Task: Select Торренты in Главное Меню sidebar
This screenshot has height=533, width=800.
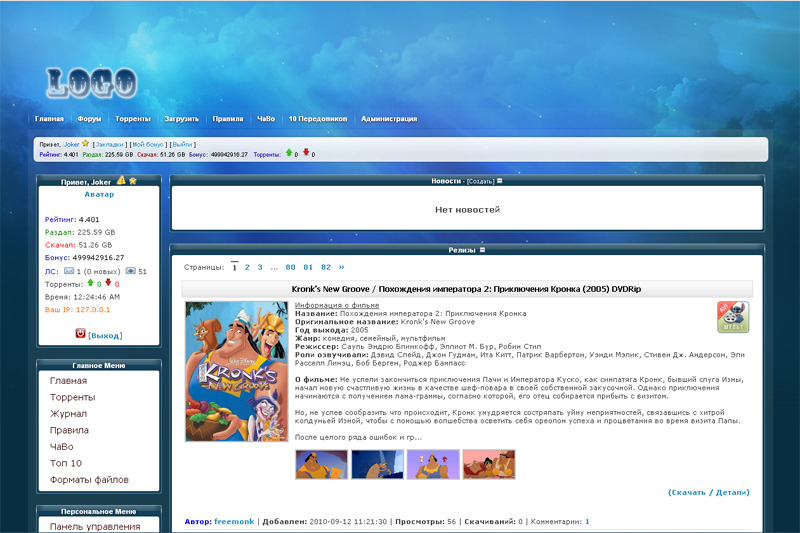Action: coord(72,397)
